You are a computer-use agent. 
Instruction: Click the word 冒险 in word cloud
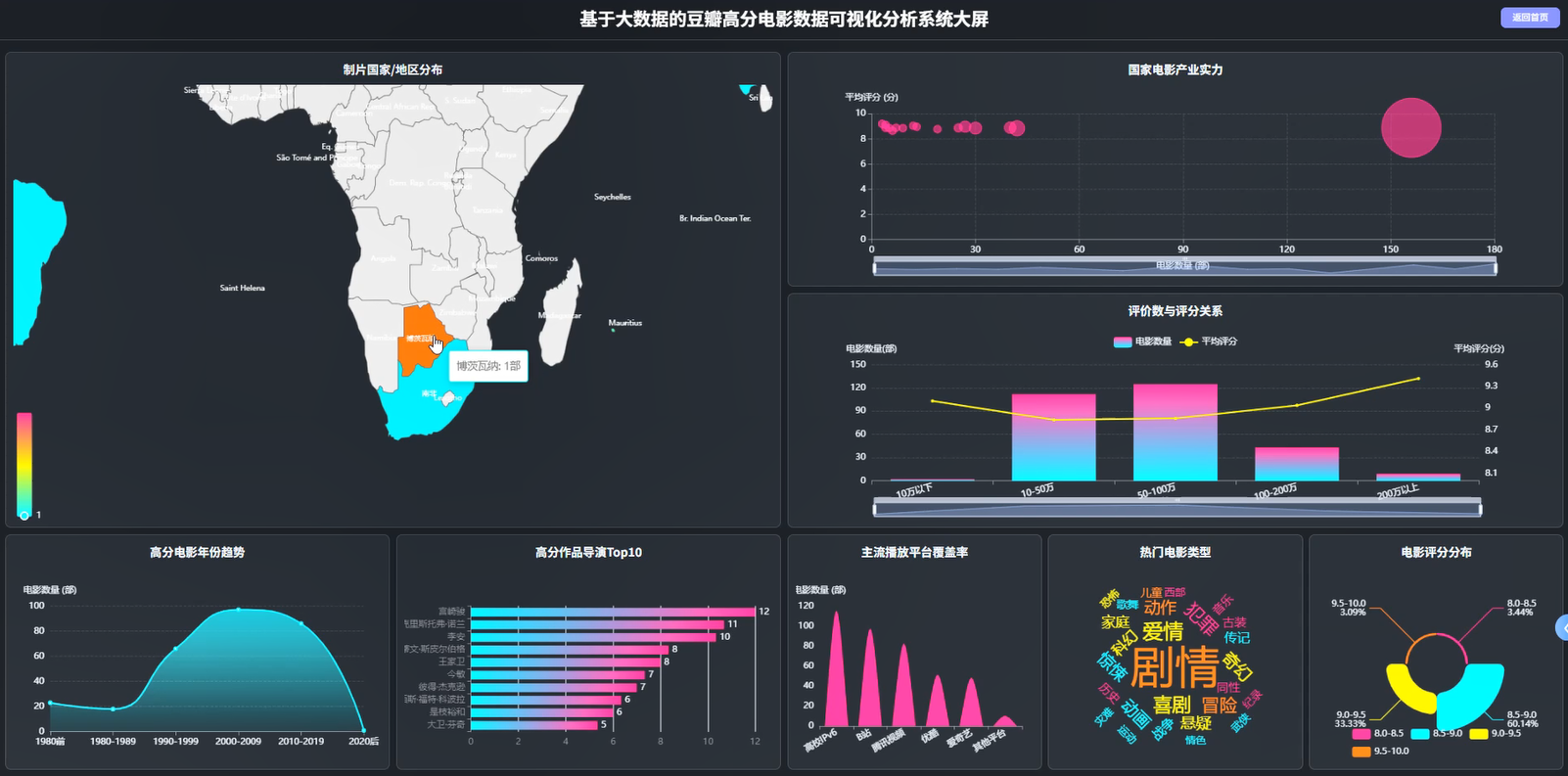tap(1220, 706)
